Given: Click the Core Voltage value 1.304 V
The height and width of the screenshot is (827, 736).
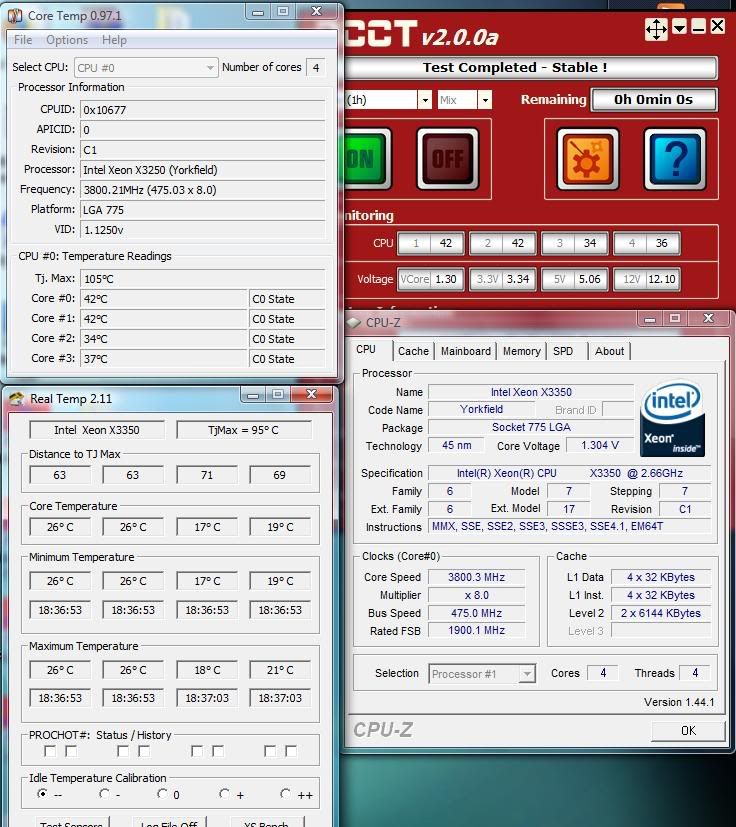Looking at the screenshot, I should coord(600,445).
